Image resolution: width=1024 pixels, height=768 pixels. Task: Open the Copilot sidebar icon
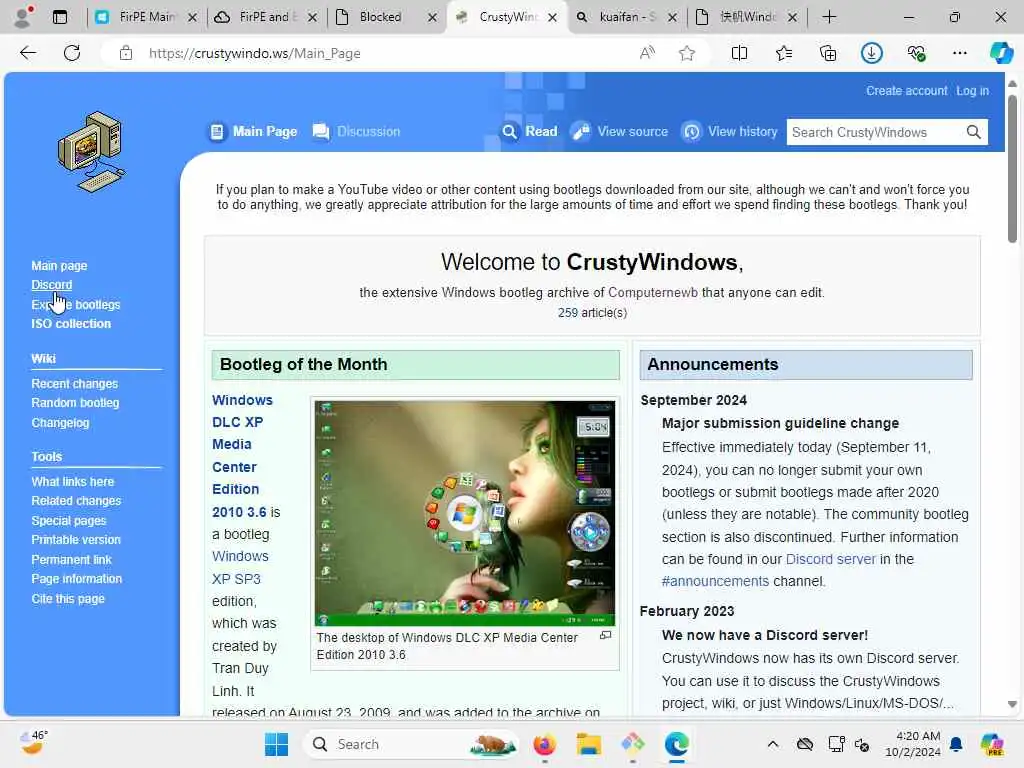tap(1001, 54)
